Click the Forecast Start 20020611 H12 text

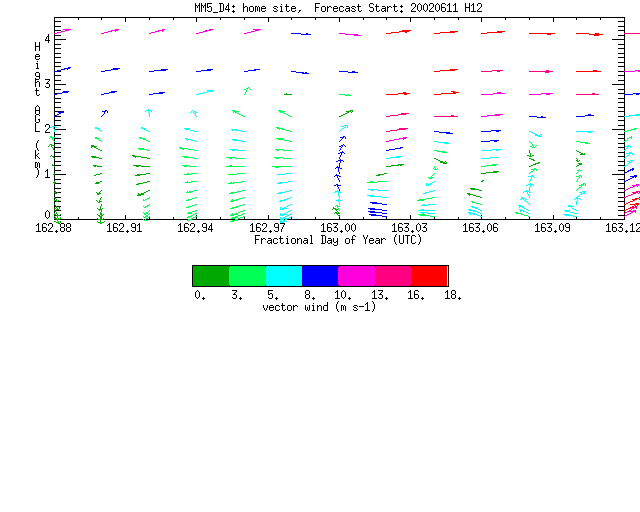click(x=398, y=8)
